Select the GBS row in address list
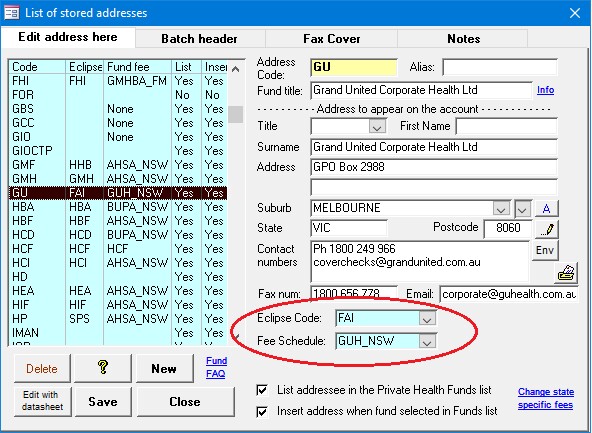 (118, 109)
